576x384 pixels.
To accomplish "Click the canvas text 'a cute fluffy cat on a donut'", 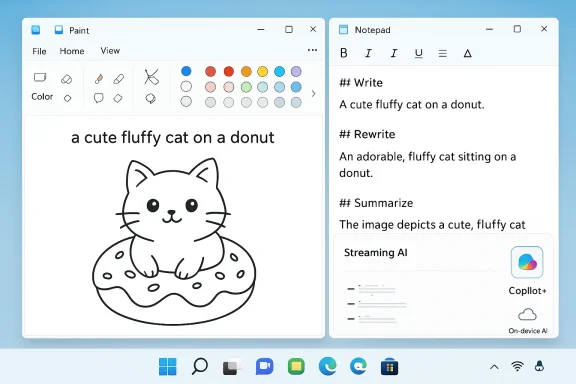I will coord(173,138).
